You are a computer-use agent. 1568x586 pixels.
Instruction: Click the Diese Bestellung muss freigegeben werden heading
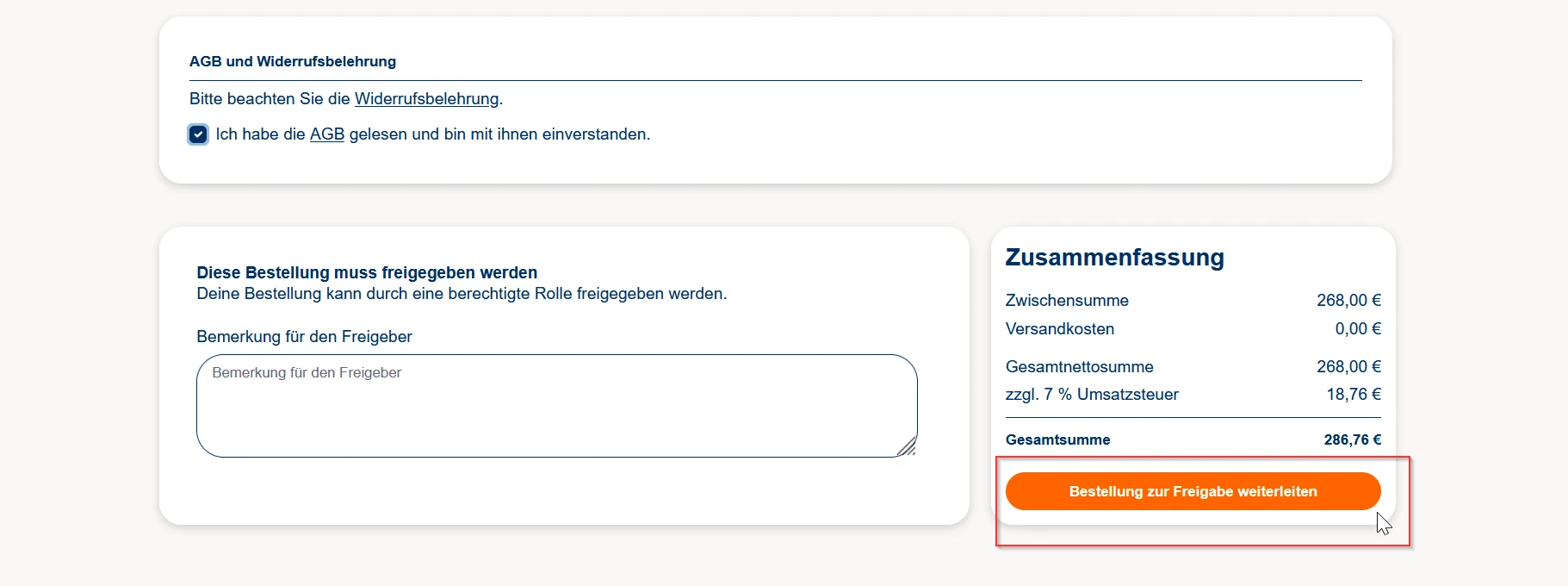click(x=367, y=273)
